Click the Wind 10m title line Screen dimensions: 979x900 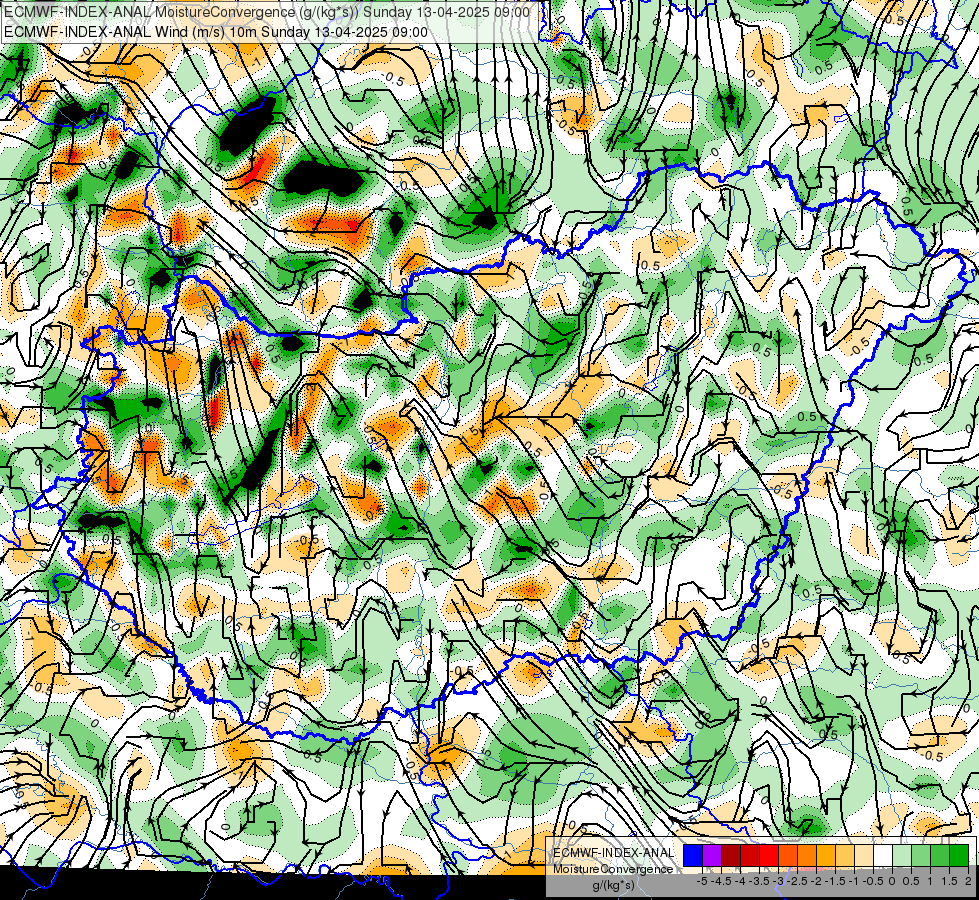tap(216, 32)
